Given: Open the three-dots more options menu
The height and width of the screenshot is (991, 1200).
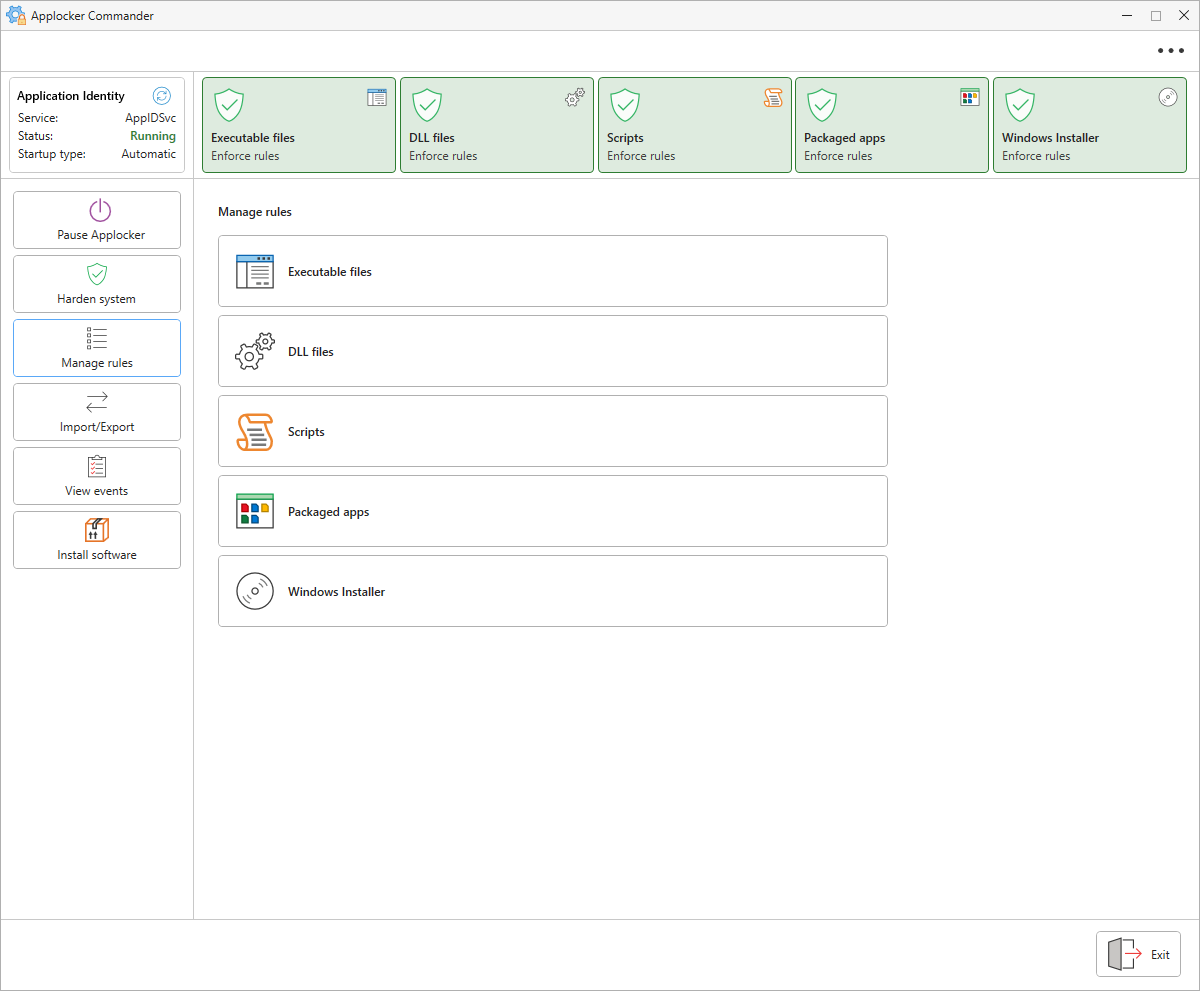Looking at the screenshot, I should [1171, 51].
